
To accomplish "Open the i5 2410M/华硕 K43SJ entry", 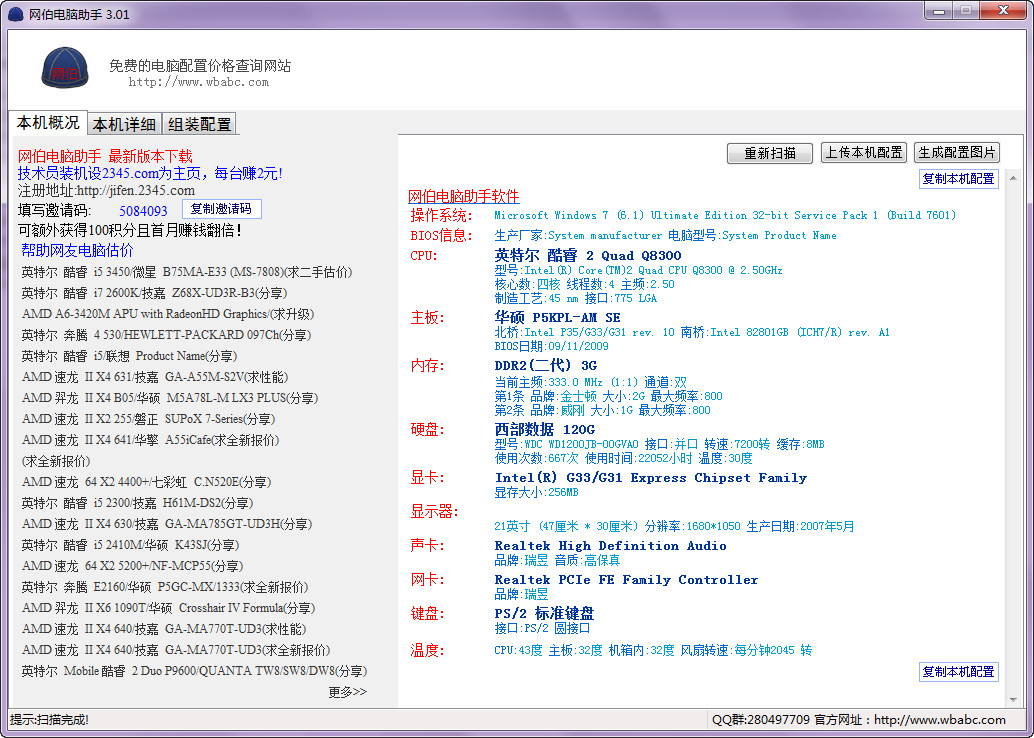I will point(130,545).
